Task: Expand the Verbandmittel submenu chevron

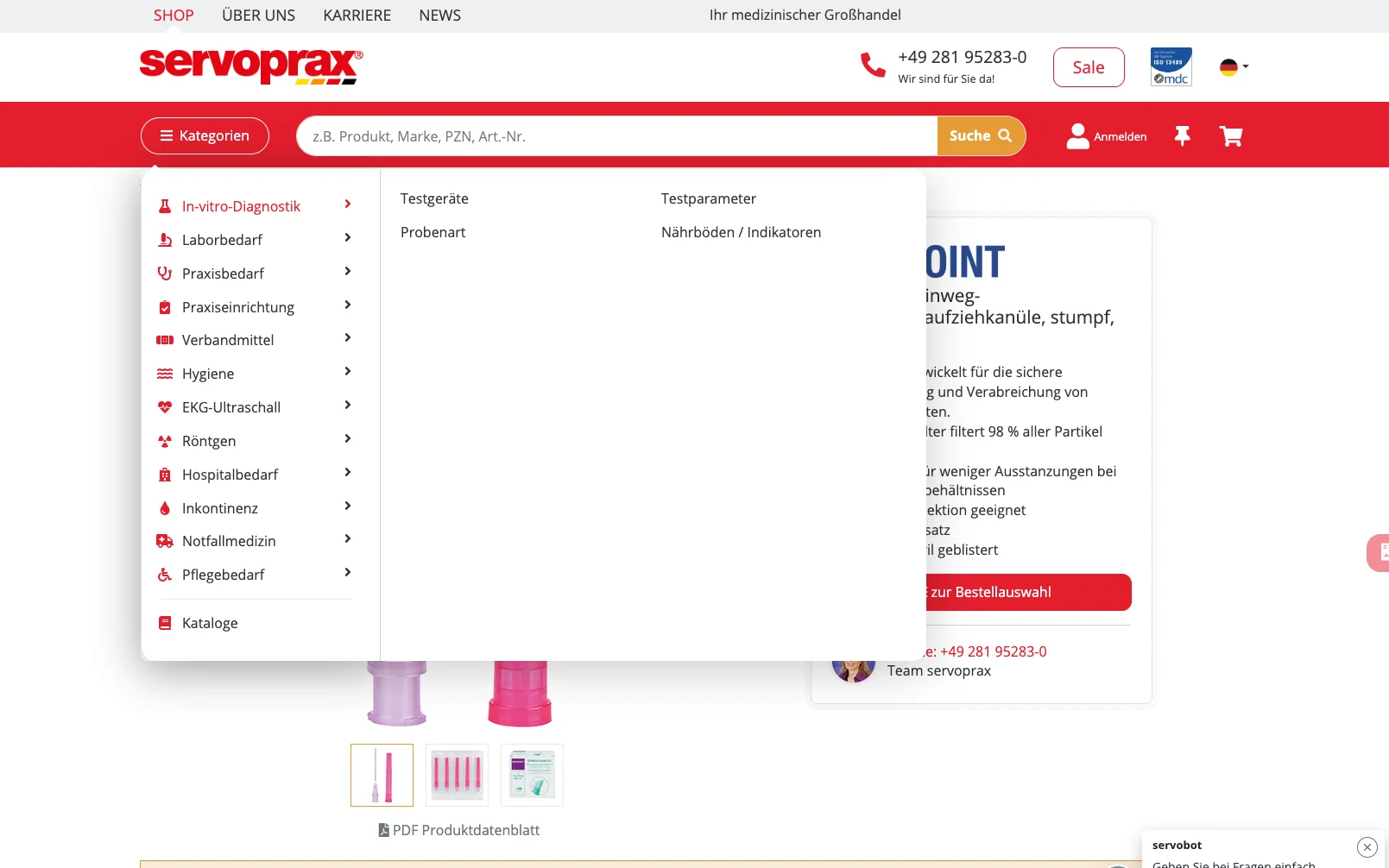Action: 348,338
